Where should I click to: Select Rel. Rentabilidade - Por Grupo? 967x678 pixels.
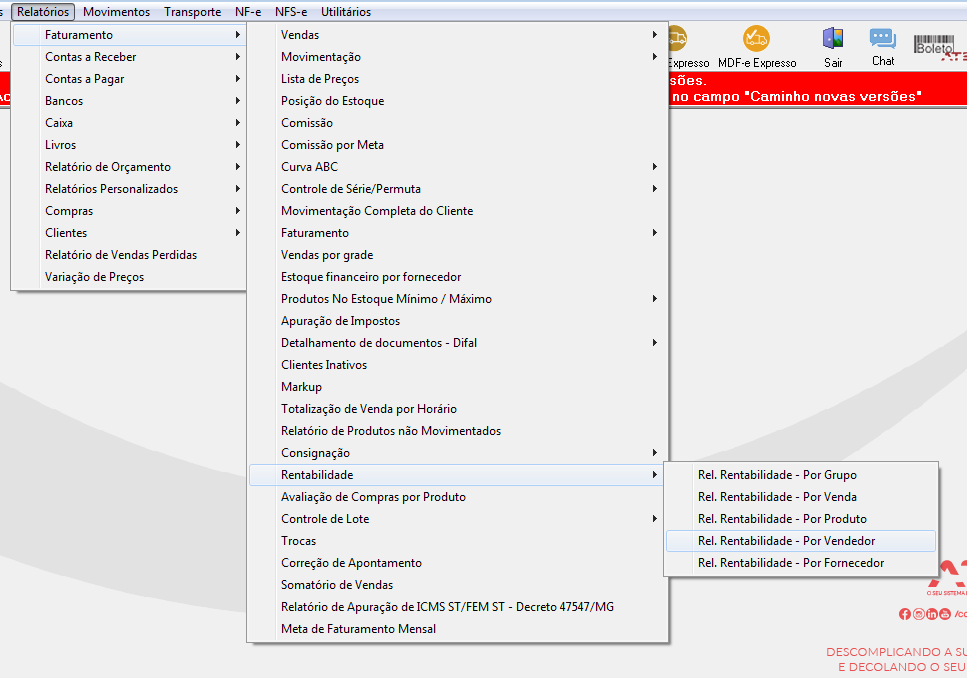coord(801,475)
